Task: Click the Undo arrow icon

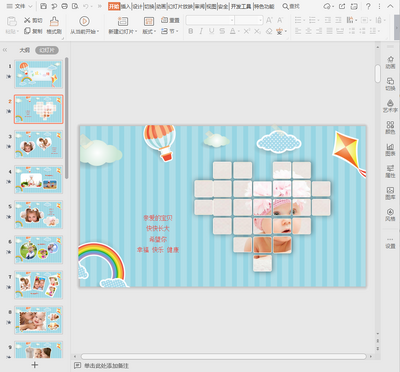Action: pos(86,6)
